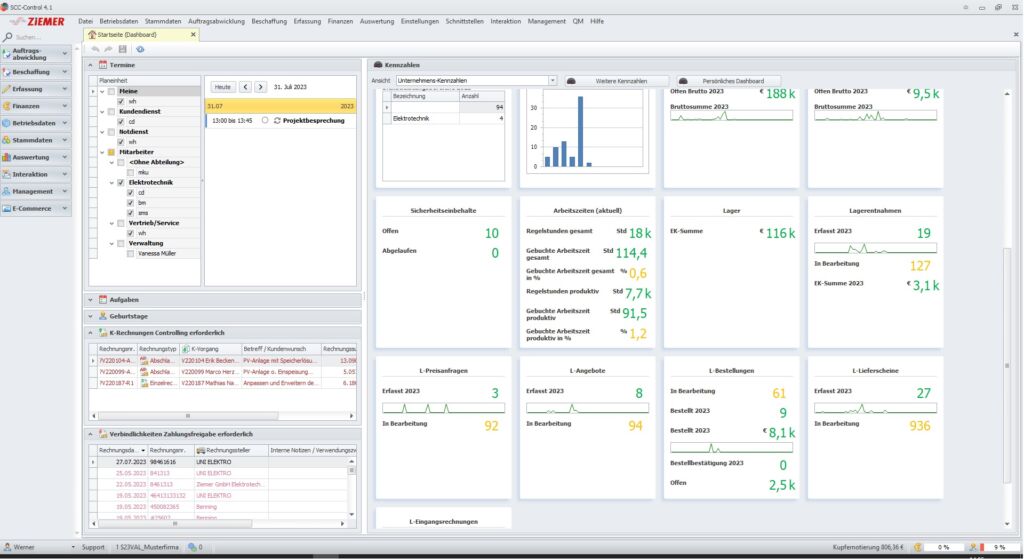Screen dimensions: 1024x559
Task: Close the Startseite (Dashboard) tab
Action: pos(193,35)
